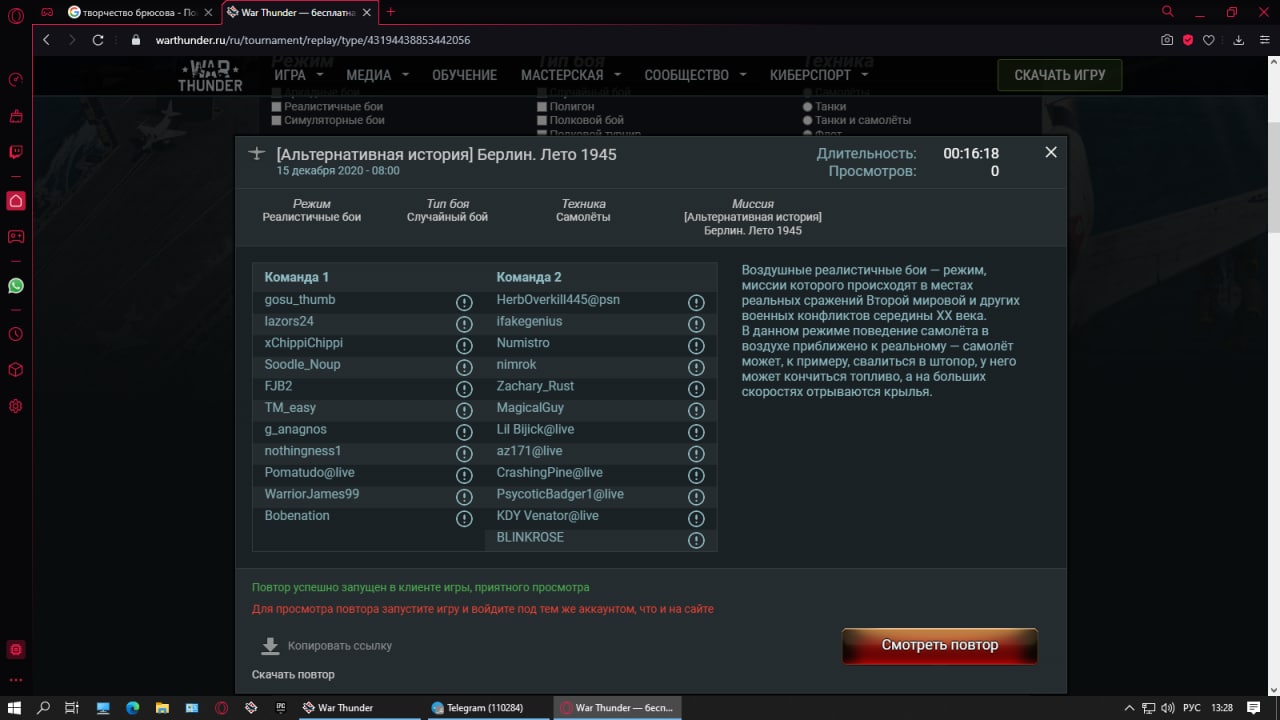Click the report icon for nothingness1
This screenshot has height=720, width=1280.
464,454
